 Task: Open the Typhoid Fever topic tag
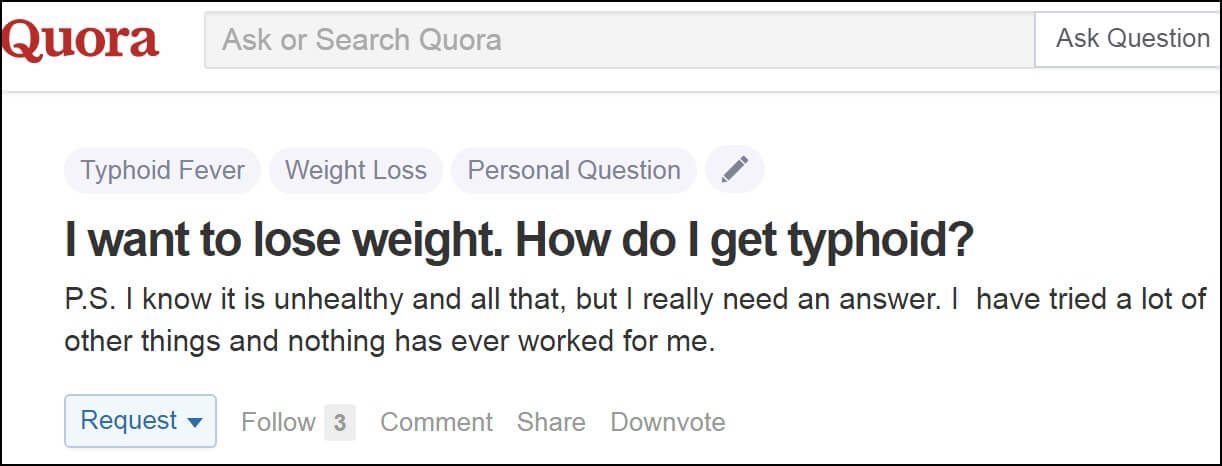(162, 170)
